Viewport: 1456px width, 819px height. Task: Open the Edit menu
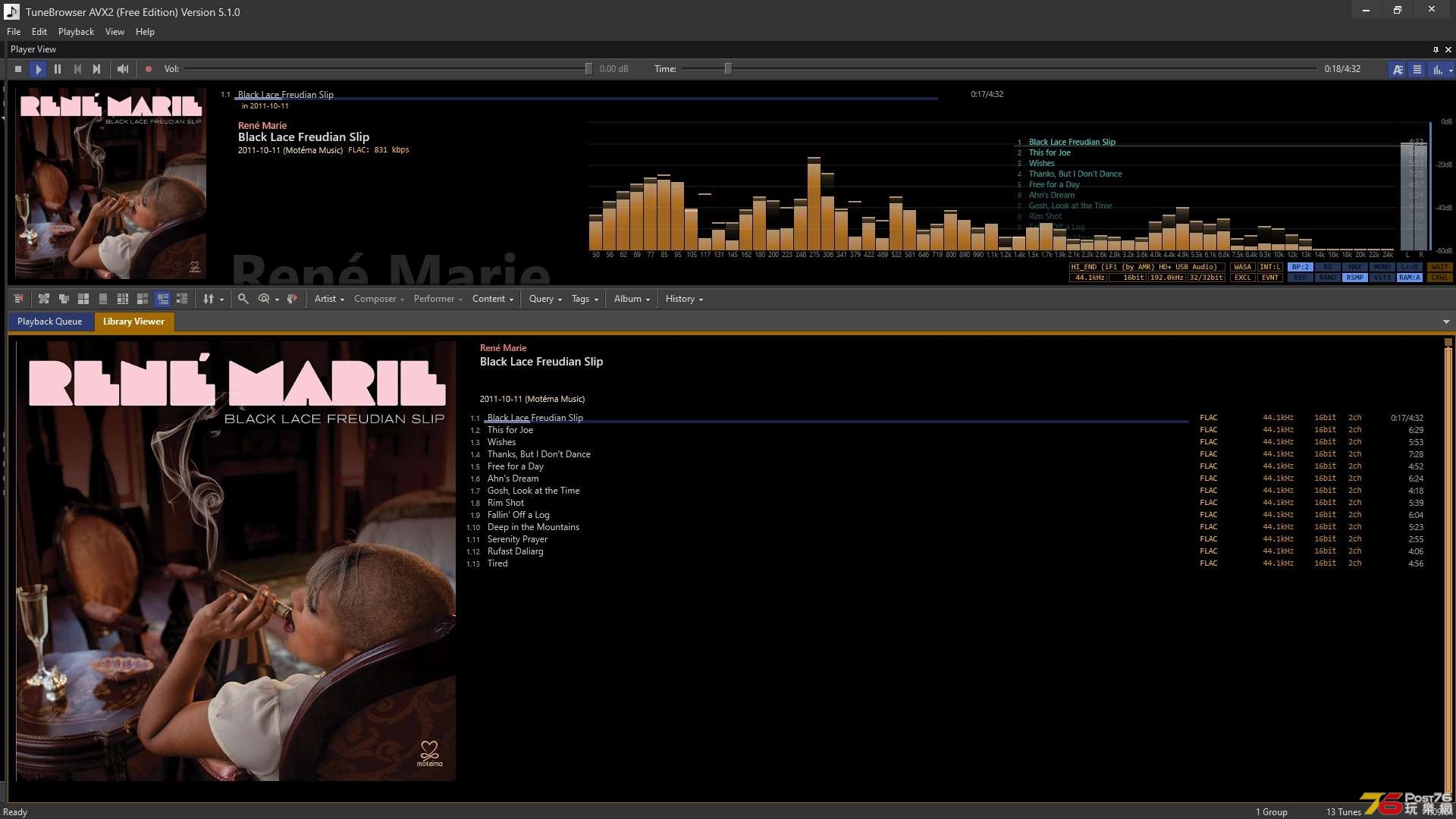pyautogui.click(x=39, y=32)
